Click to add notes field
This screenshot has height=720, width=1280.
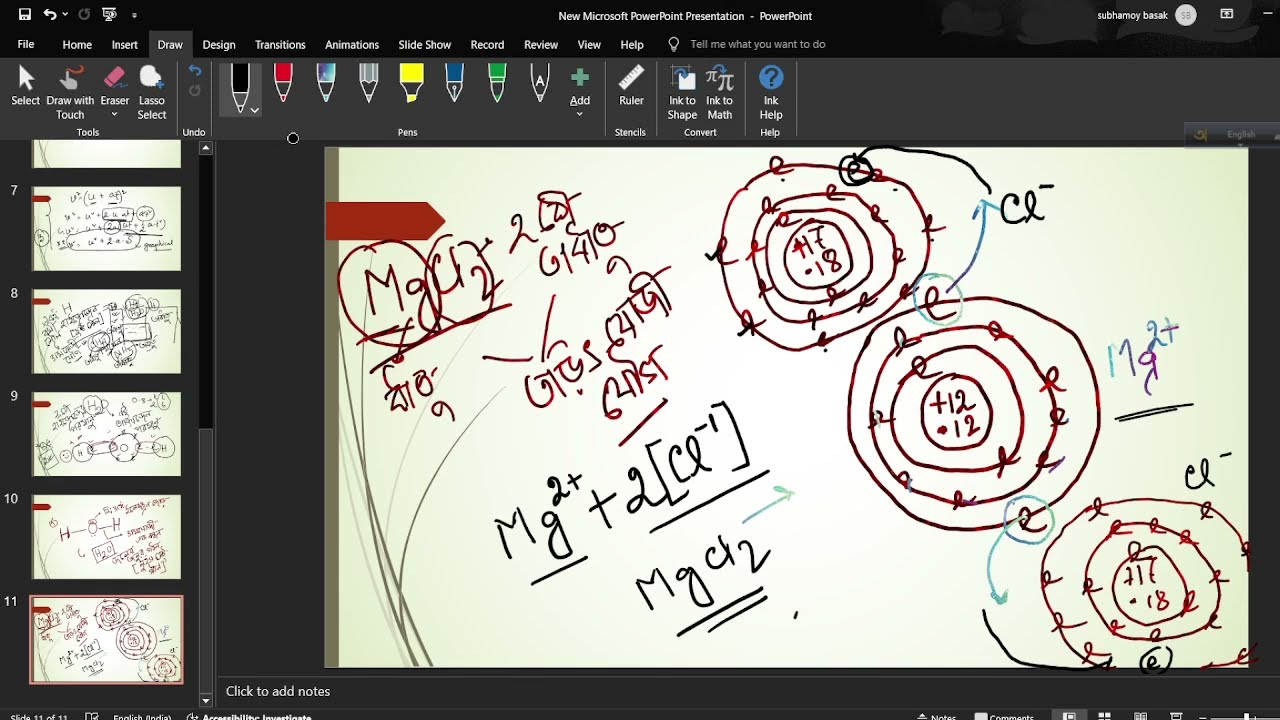pos(278,691)
